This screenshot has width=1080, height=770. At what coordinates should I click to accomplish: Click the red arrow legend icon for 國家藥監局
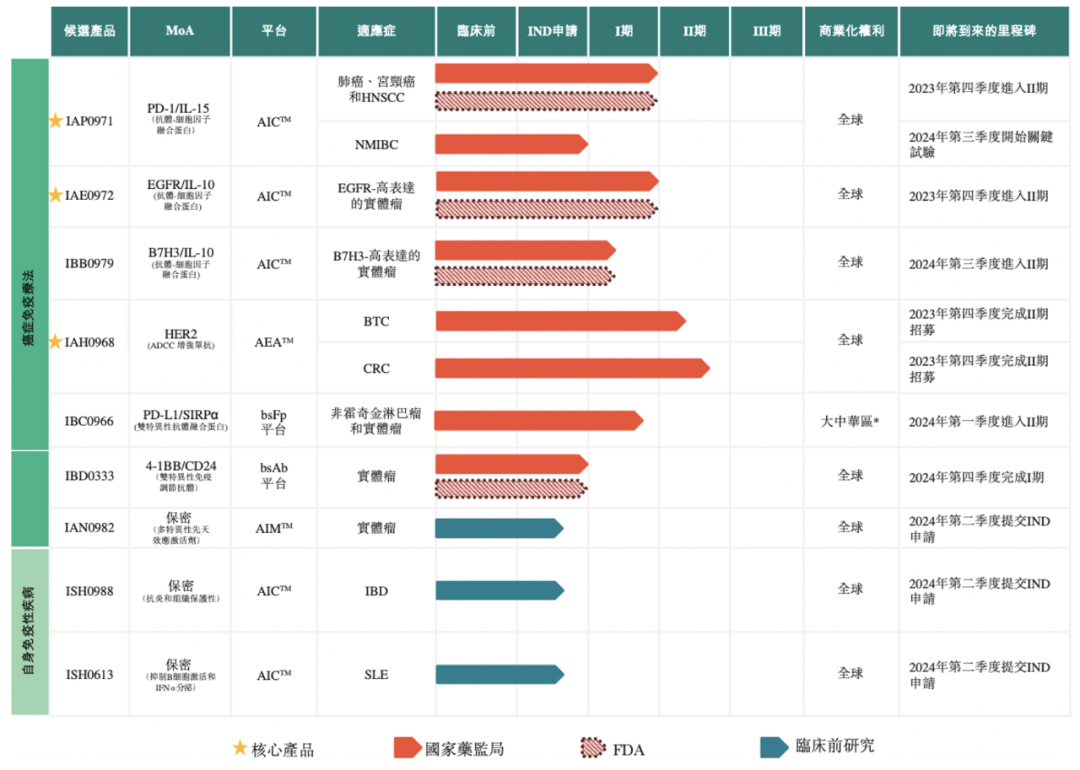(407, 748)
